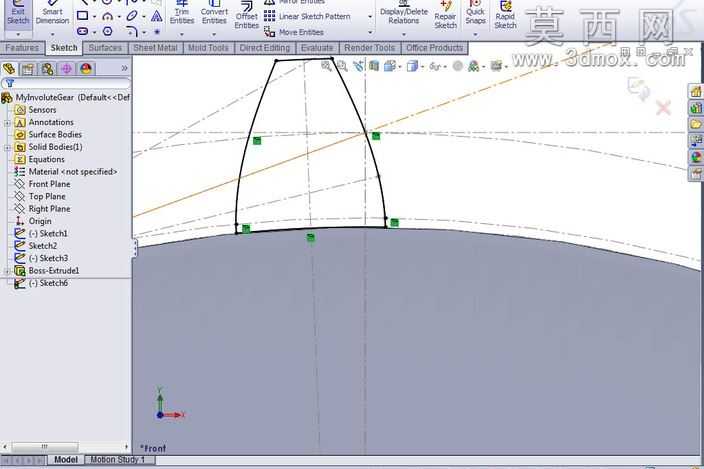Switch to the DimXpertManager tab
The height and width of the screenshot is (469, 704).
point(66,69)
